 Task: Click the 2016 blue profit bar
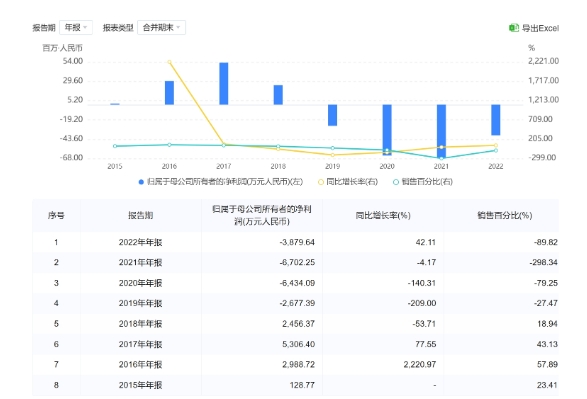pos(169,93)
